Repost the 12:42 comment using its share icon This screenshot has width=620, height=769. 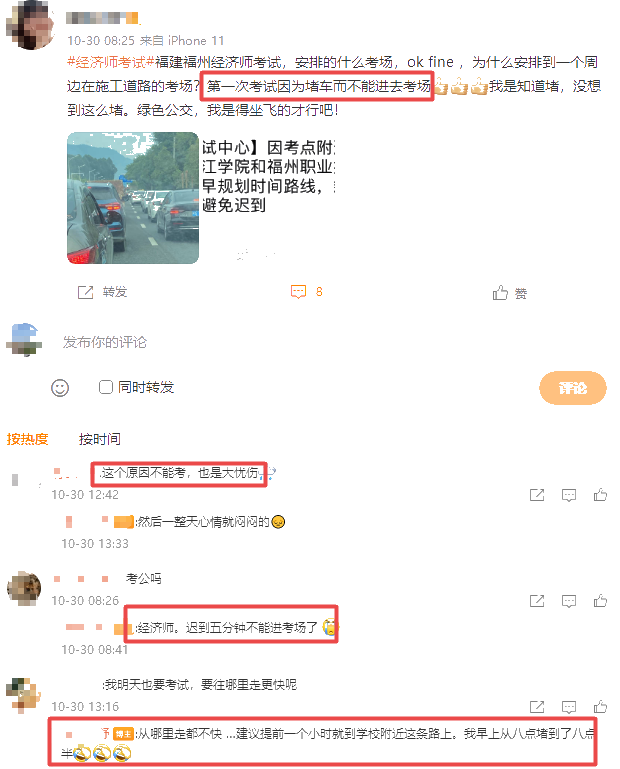pos(537,495)
